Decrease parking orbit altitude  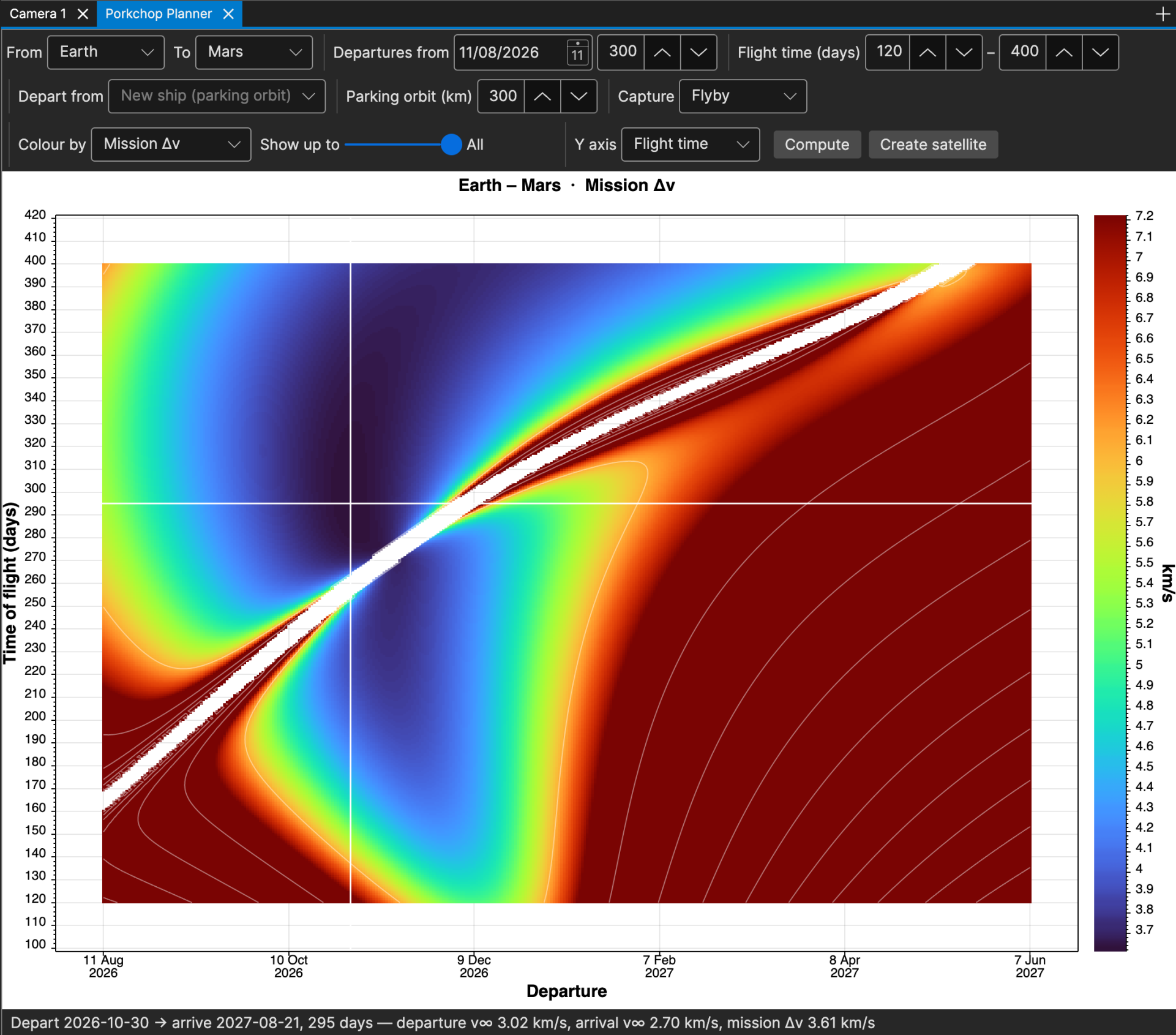(x=579, y=96)
